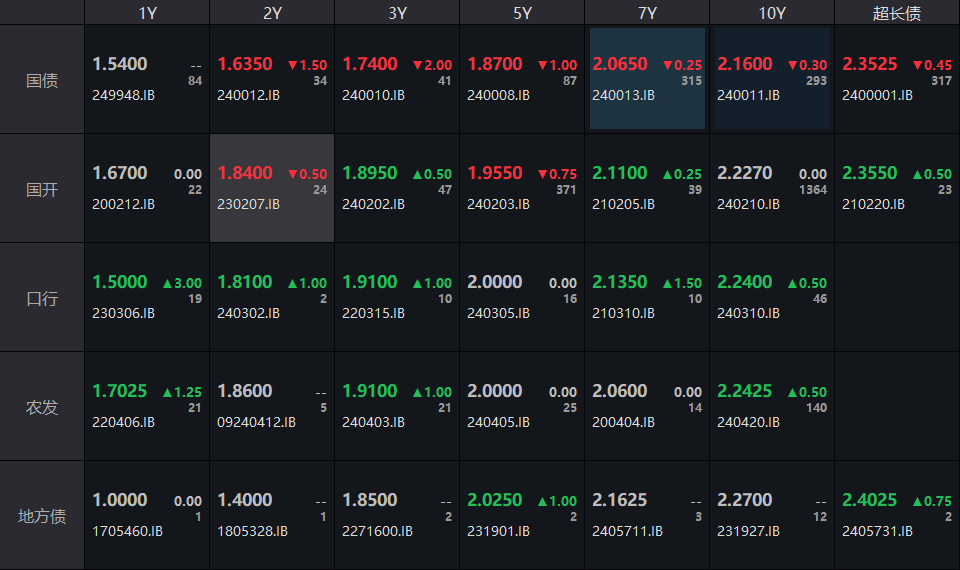Click the 1364 volume figure in 国开 10Y
This screenshot has height=570, width=960.
(813, 190)
